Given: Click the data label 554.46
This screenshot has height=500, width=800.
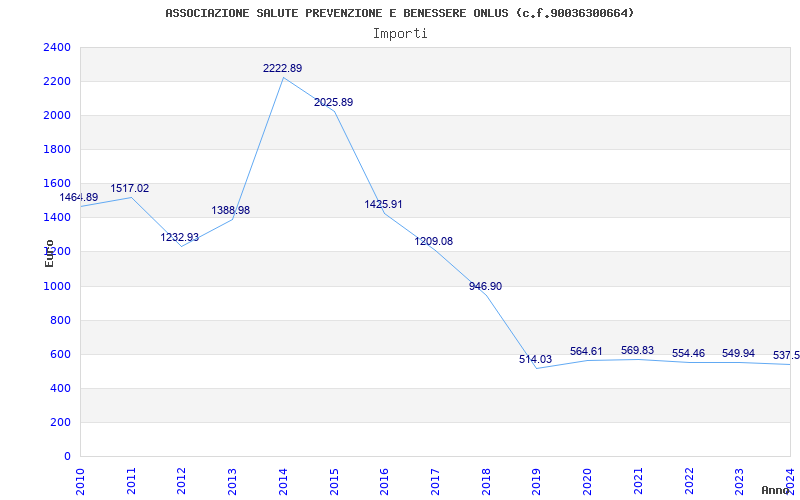Looking at the screenshot, I should (688, 354).
